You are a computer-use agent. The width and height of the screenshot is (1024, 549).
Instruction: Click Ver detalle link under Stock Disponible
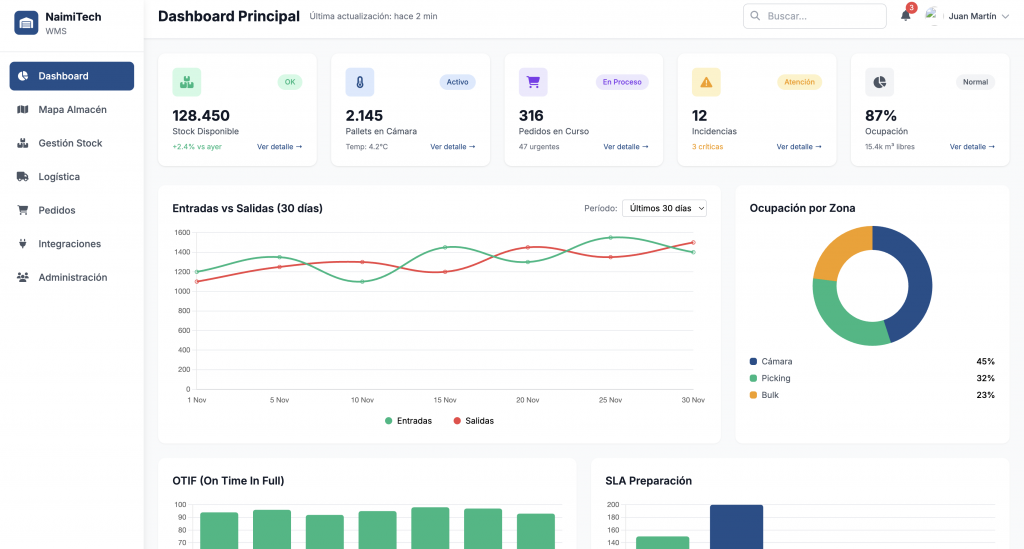[x=279, y=147]
